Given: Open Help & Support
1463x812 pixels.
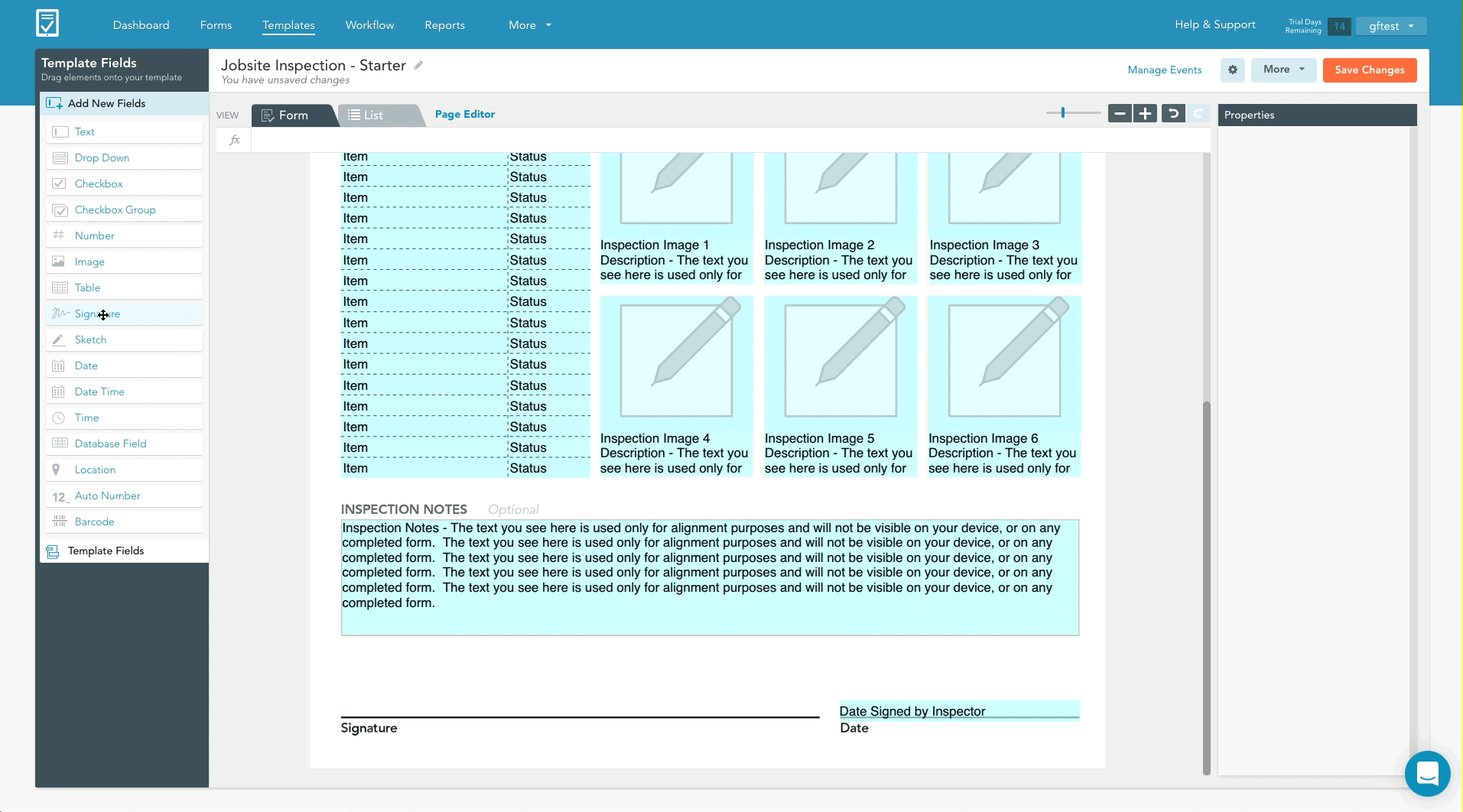Looking at the screenshot, I should pyautogui.click(x=1214, y=24).
